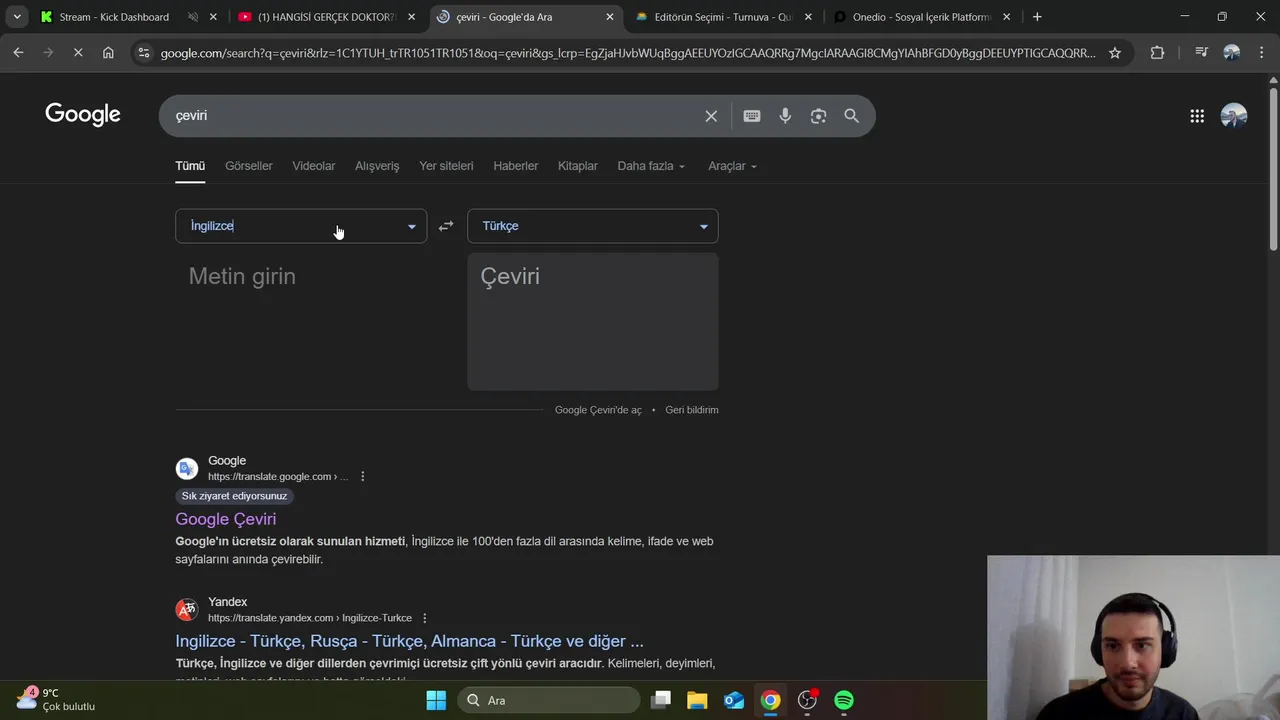Image resolution: width=1280 pixels, height=720 pixels.
Task: Switch to the HANGİSİ GERÇEK DOKTOR YouTube tab
Action: pos(327,17)
